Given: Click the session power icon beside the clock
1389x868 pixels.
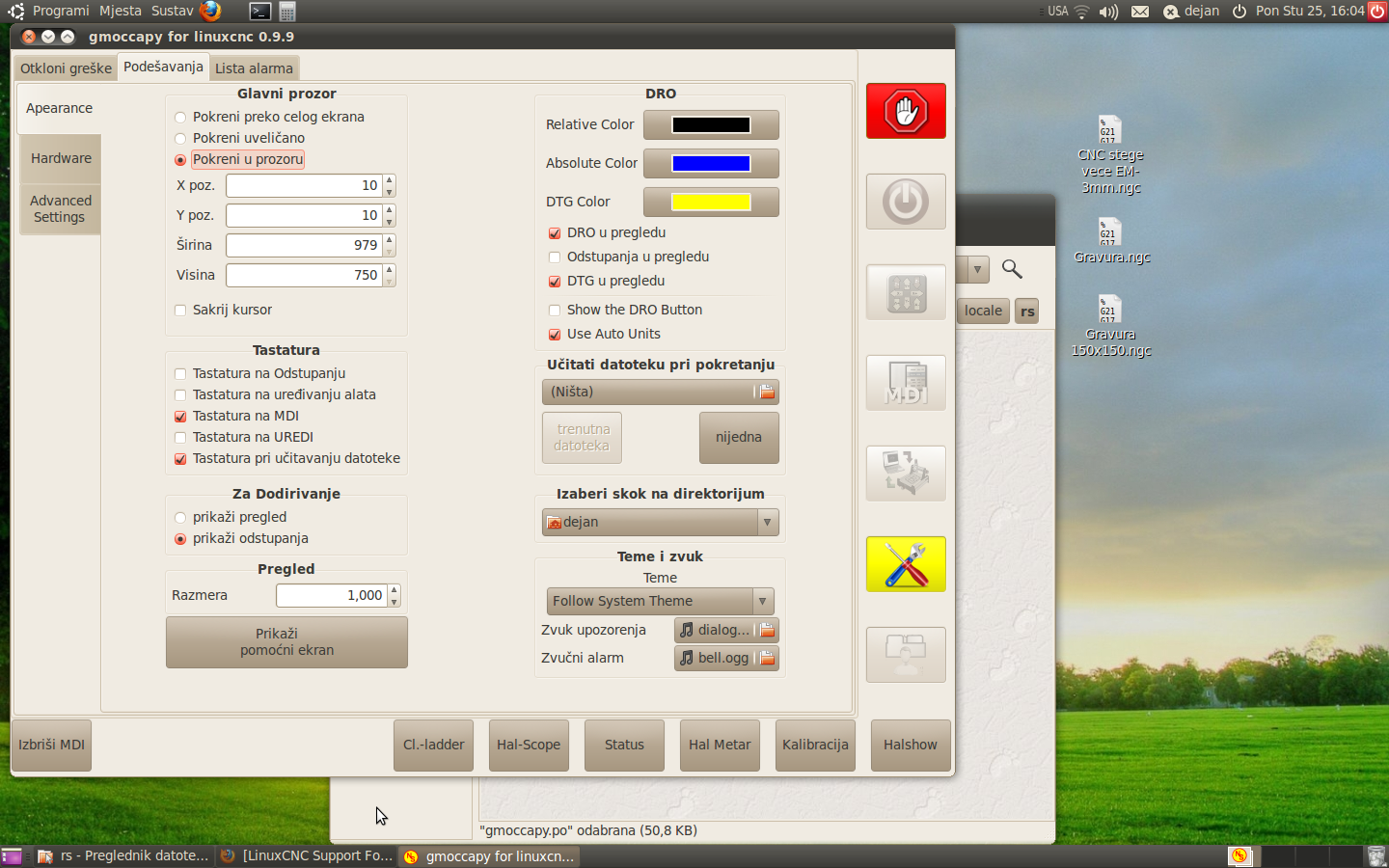Looking at the screenshot, I should 1239,12.
